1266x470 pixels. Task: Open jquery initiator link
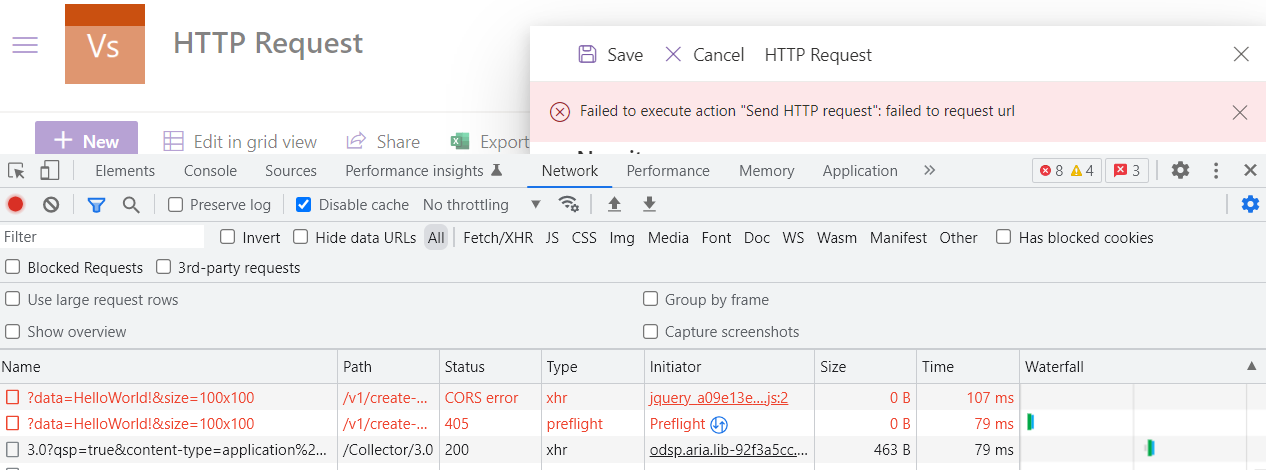tap(718, 398)
